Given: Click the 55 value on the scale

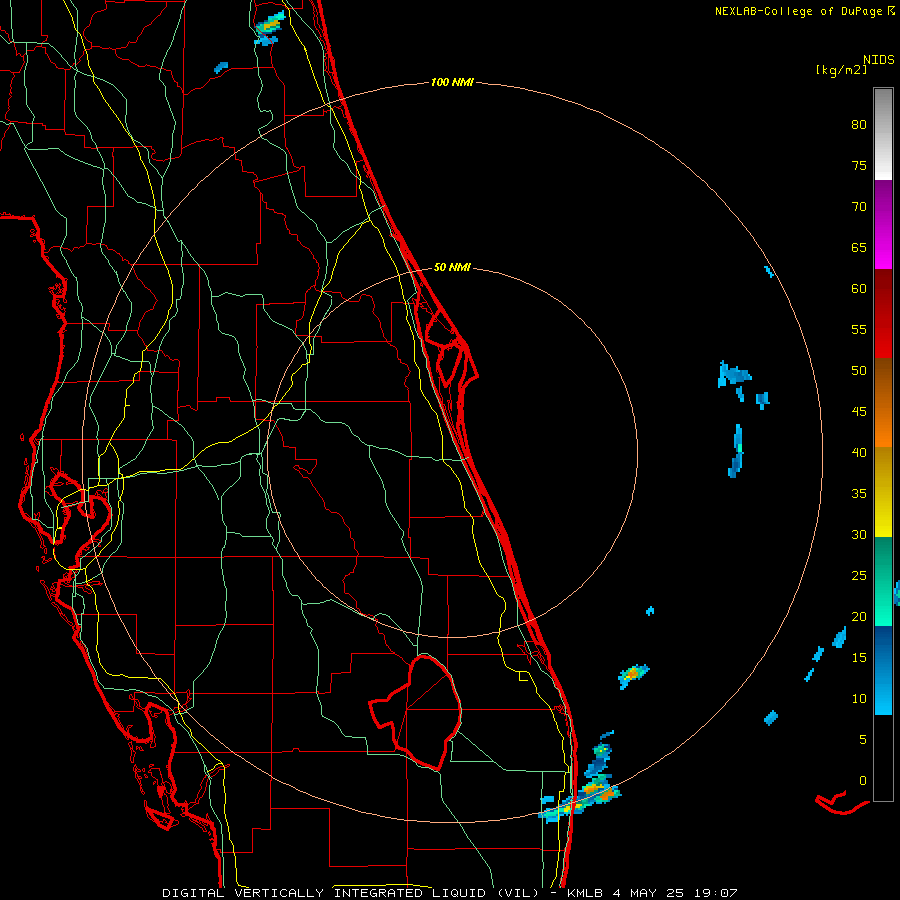Looking at the screenshot, I should (x=859, y=329).
